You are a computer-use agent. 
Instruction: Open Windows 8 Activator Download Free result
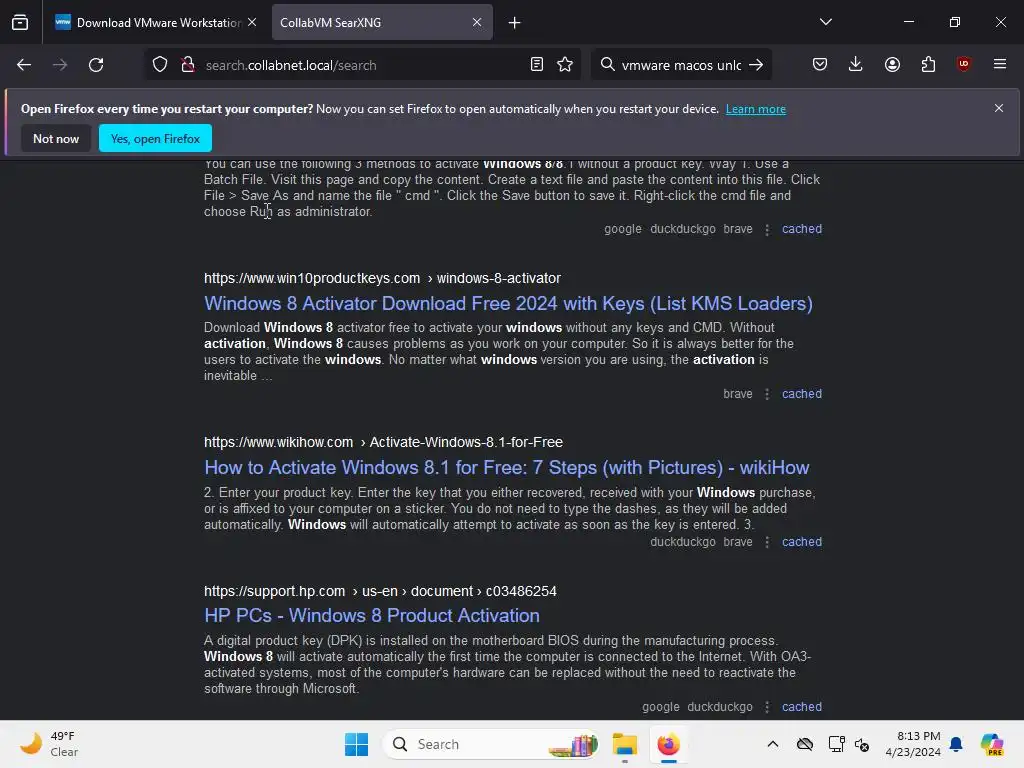click(x=508, y=304)
